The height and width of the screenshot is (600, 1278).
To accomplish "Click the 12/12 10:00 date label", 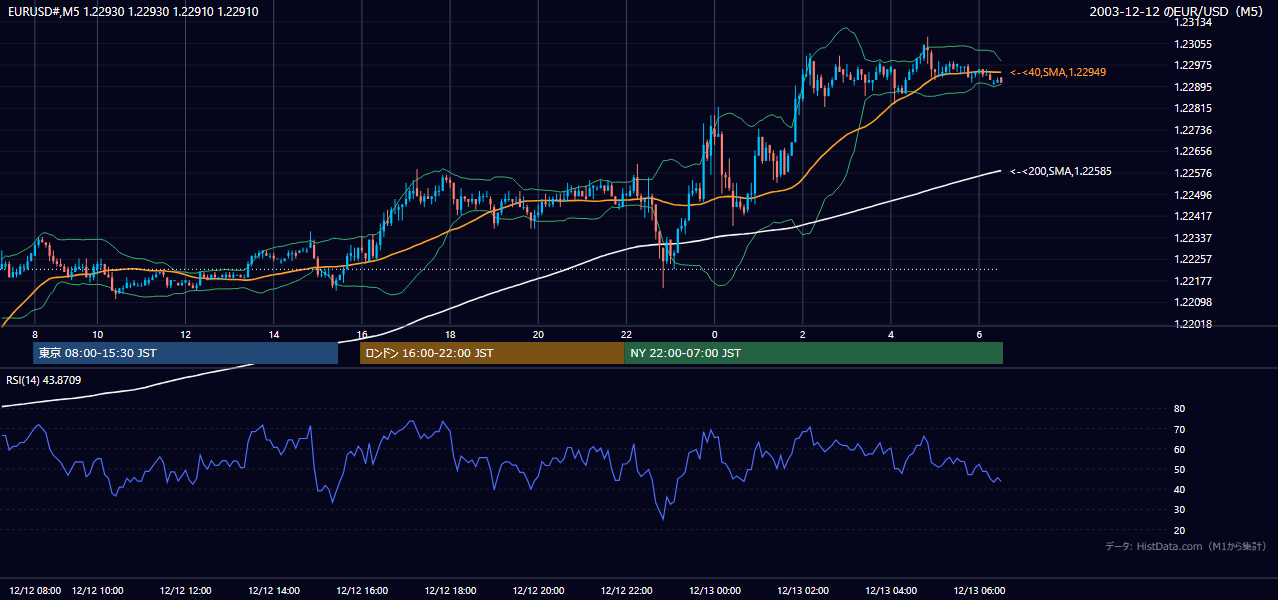I will [97, 590].
